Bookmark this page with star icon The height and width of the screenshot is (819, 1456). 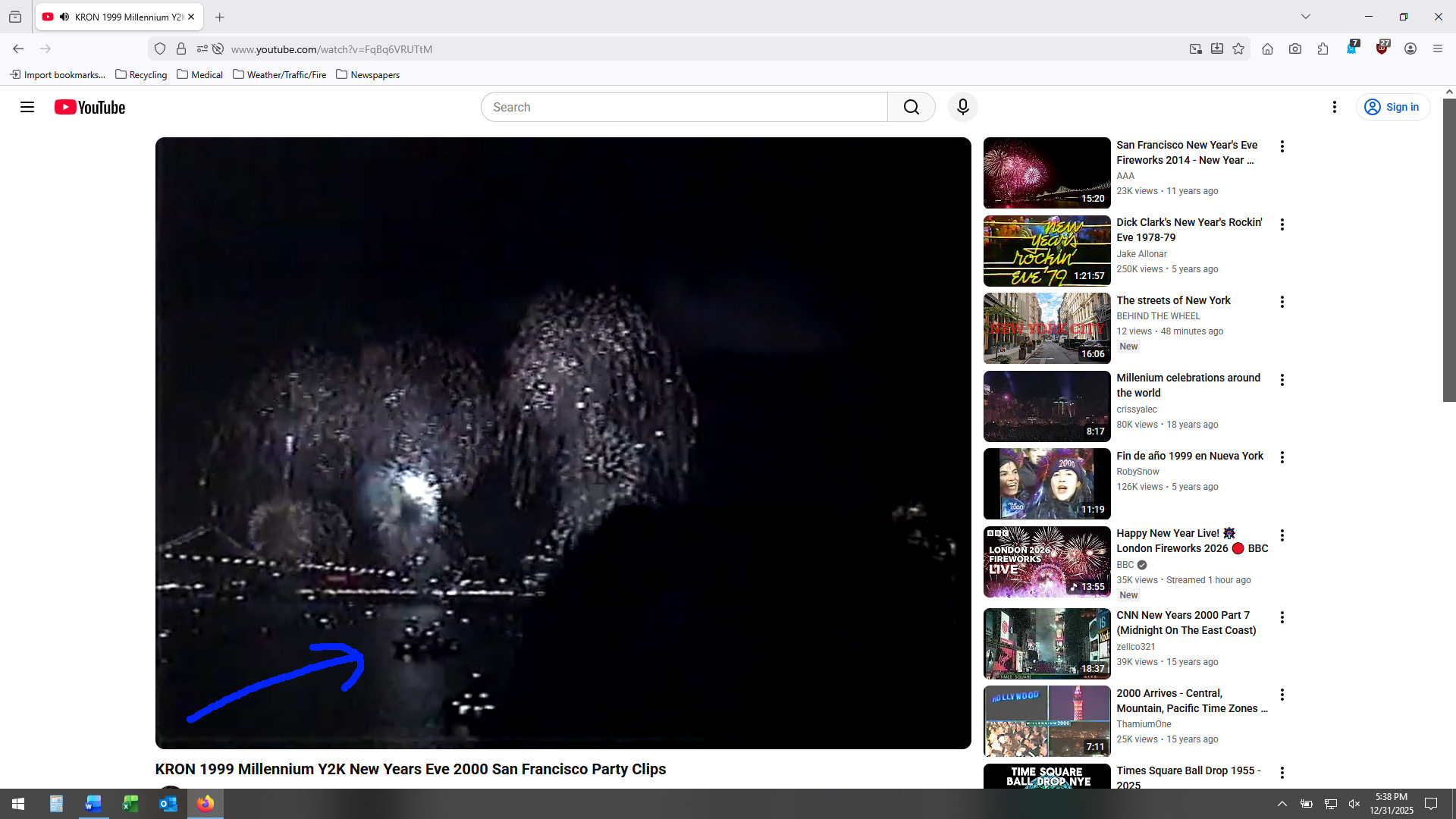click(x=1238, y=49)
